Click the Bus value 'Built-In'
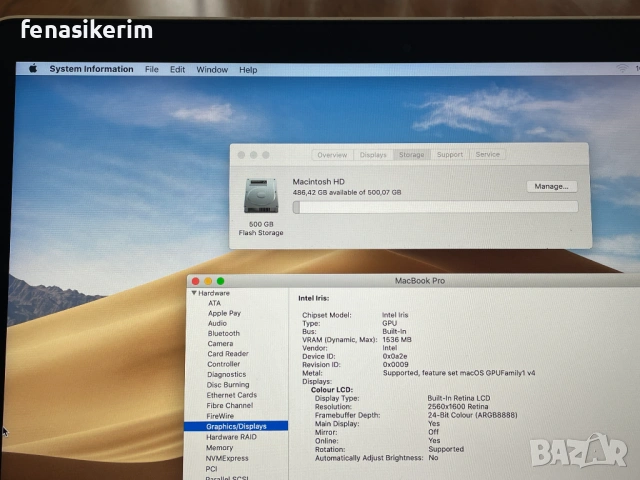The image size is (640, 480). [x=394, y=331]
